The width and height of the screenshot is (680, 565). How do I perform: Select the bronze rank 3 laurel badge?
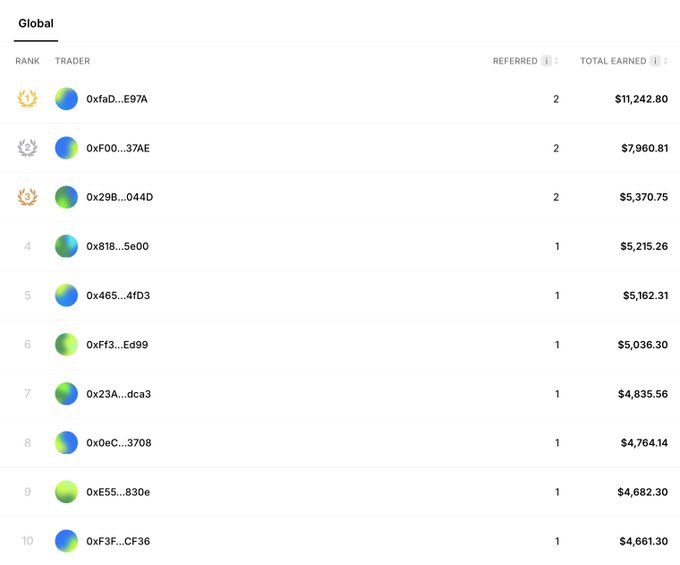tap(27, 197)
